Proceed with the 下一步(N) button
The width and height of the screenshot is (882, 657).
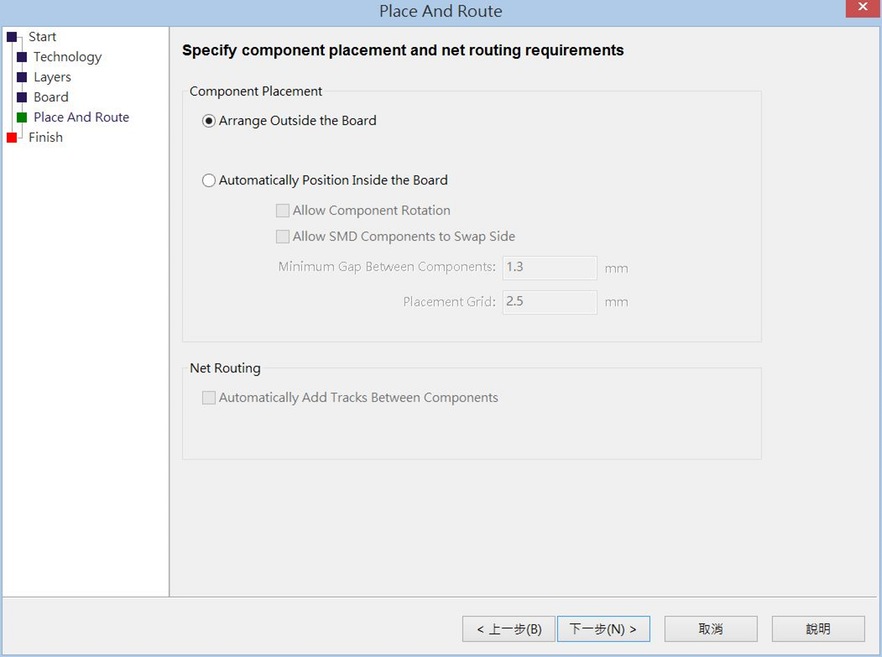604,629
